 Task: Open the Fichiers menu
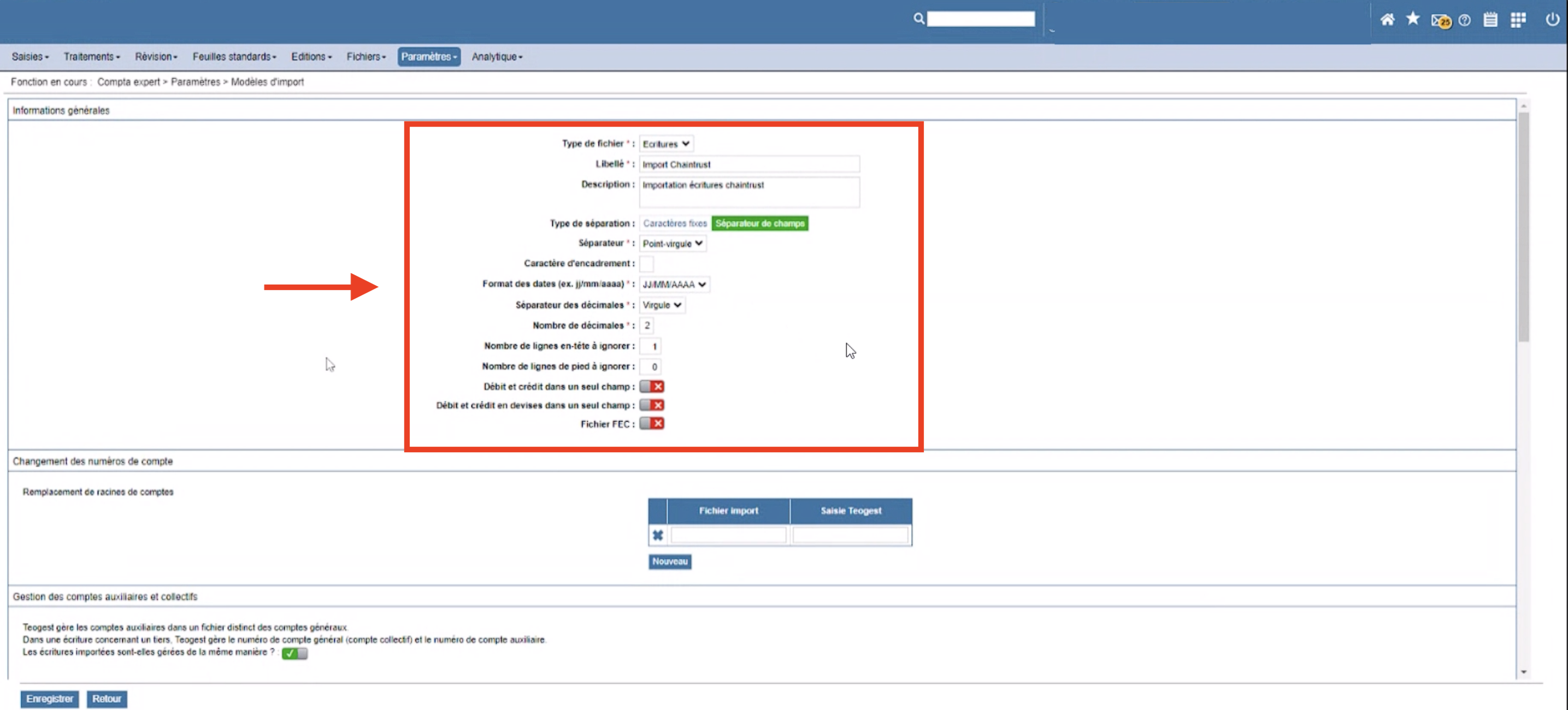click(366, 57)
